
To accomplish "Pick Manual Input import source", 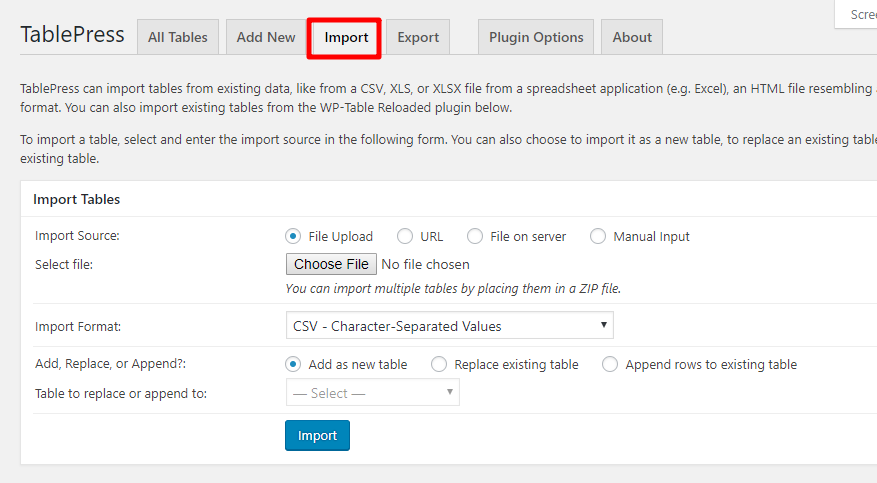I will pyautogui.click(x=598, y=237).
